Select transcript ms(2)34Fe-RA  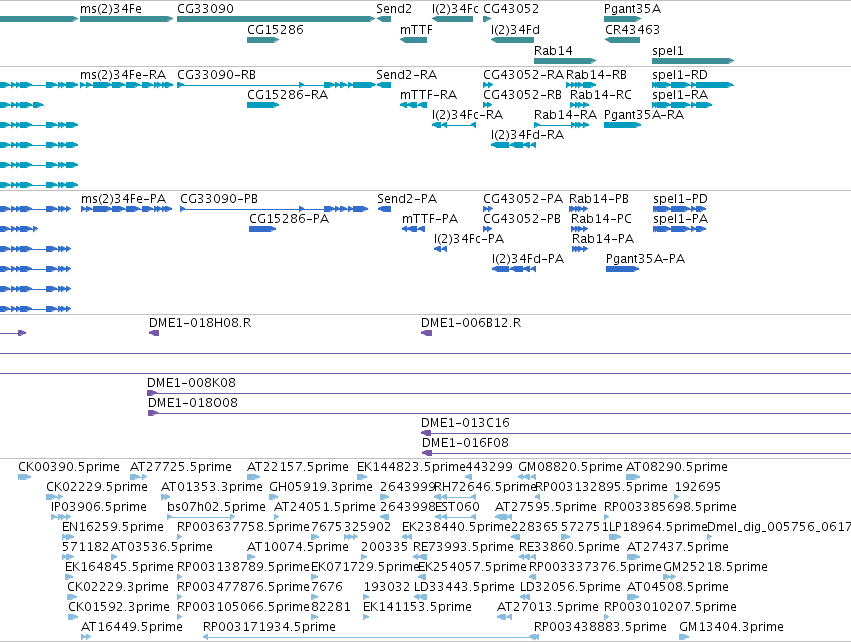pos(123,75)
